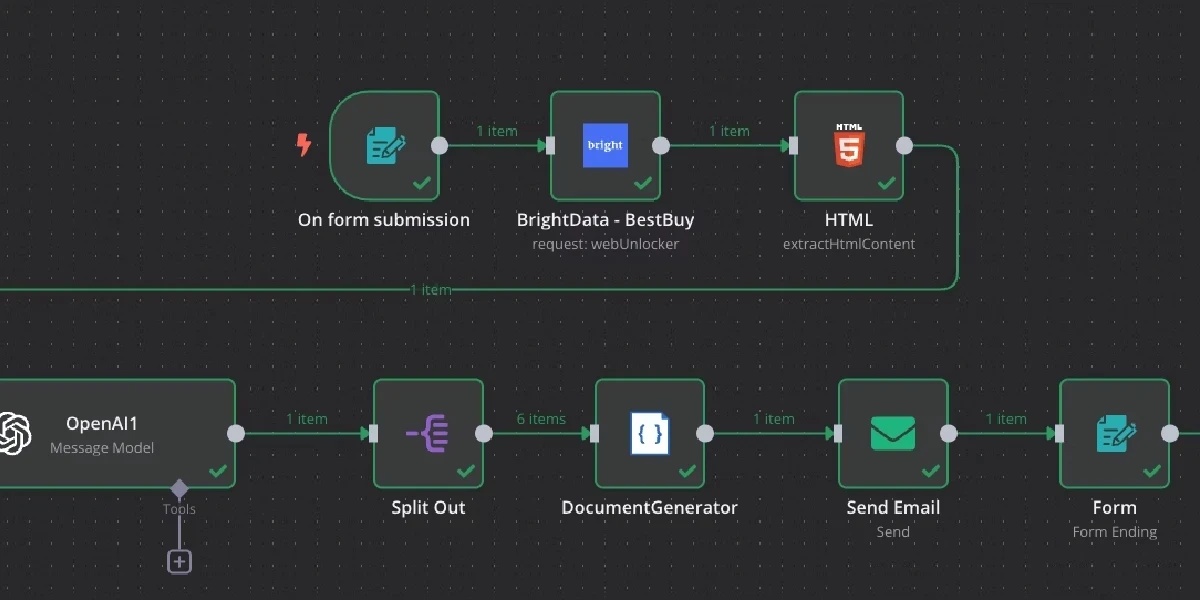Image resolution: width=1200 pixels, height=600 pixels.
Task: Click the input port of BrightData node
Action: click(549, 146)
